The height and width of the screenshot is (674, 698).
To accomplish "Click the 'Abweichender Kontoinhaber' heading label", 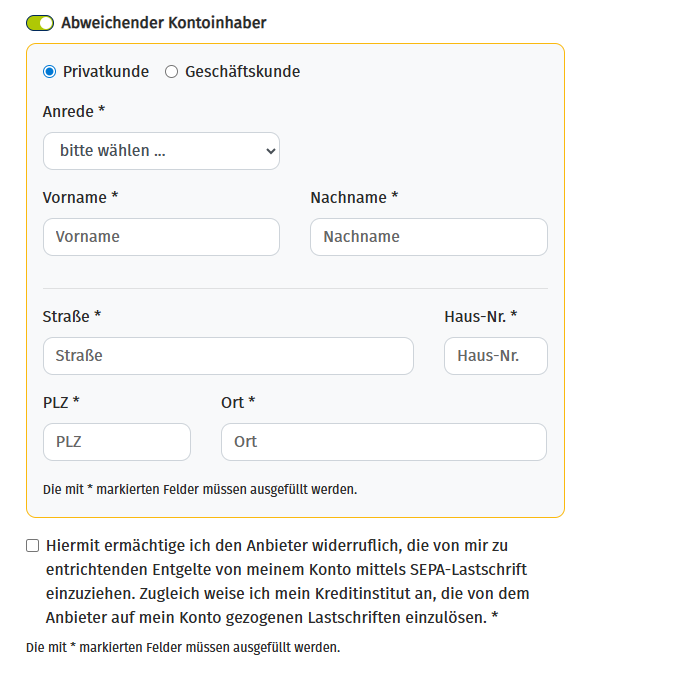I will (164, 23).
